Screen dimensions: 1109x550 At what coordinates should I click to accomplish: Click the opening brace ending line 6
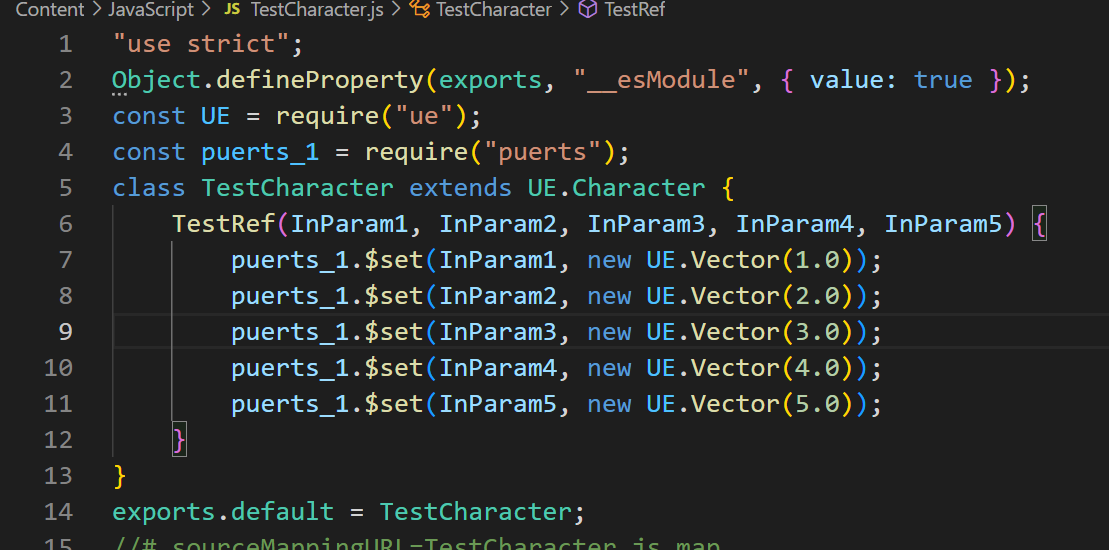[x=1039, y=224]
